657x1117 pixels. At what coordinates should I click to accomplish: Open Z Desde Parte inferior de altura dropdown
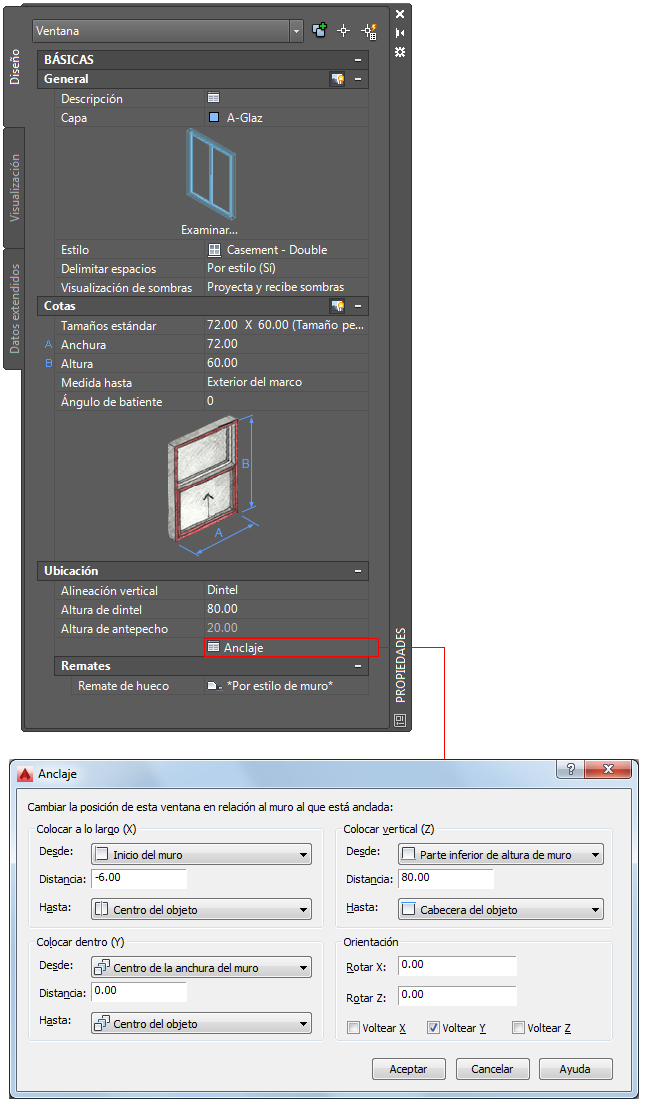tap(501, 854)
